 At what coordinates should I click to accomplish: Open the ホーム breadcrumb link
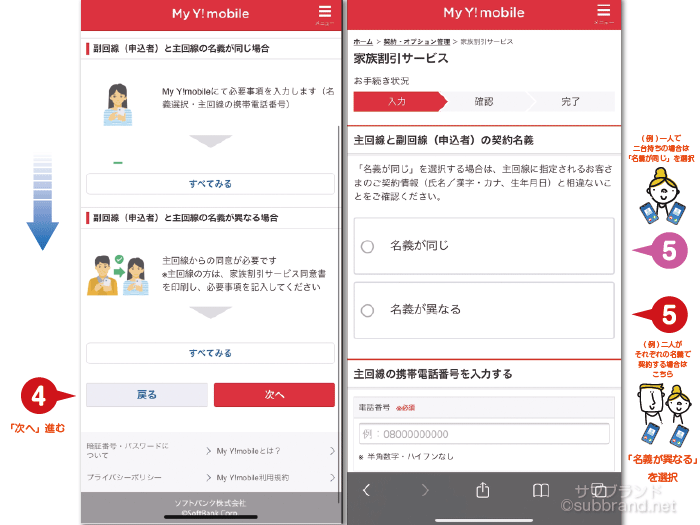click(363, 42)
